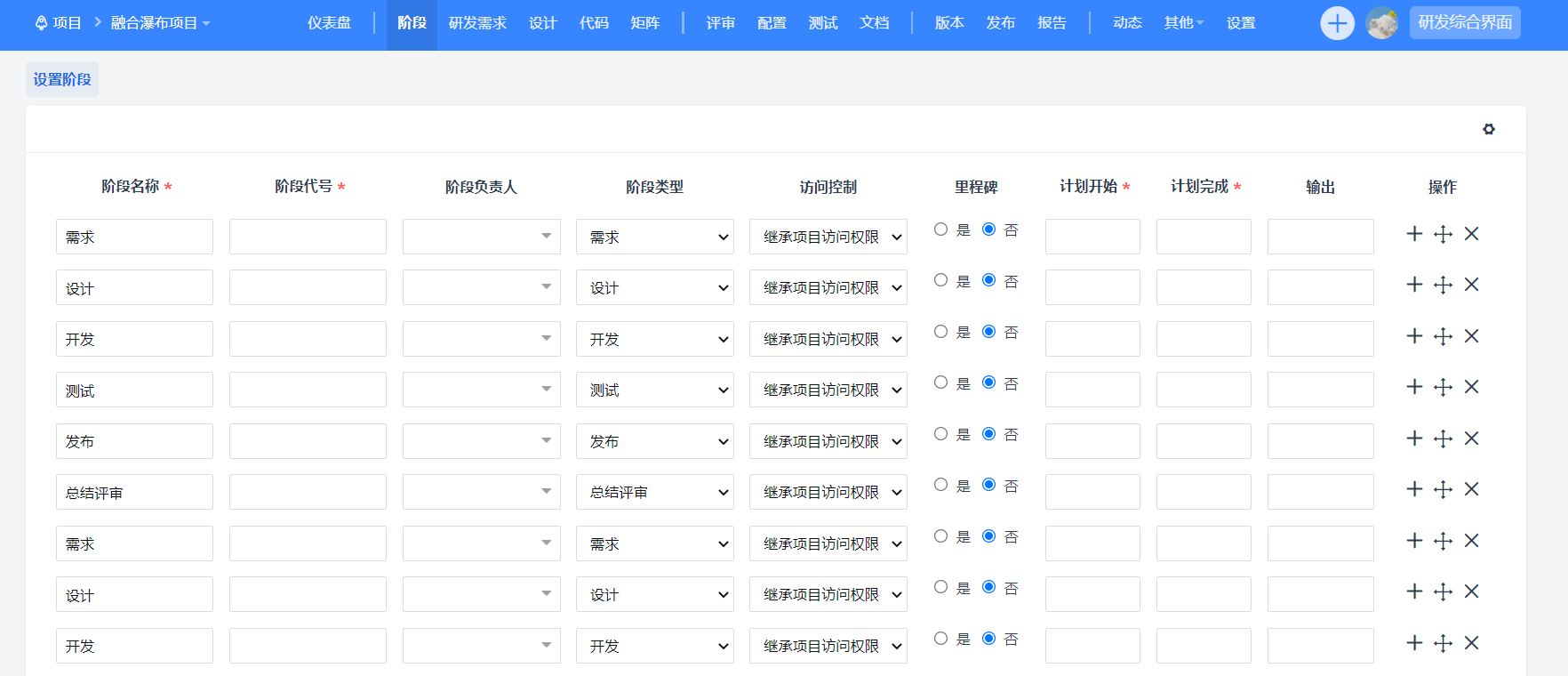This screenshot has height=676, width=1568.
Task: Expand the 访问控制 dropdown in the 发布 row
Action: [828, 441]
